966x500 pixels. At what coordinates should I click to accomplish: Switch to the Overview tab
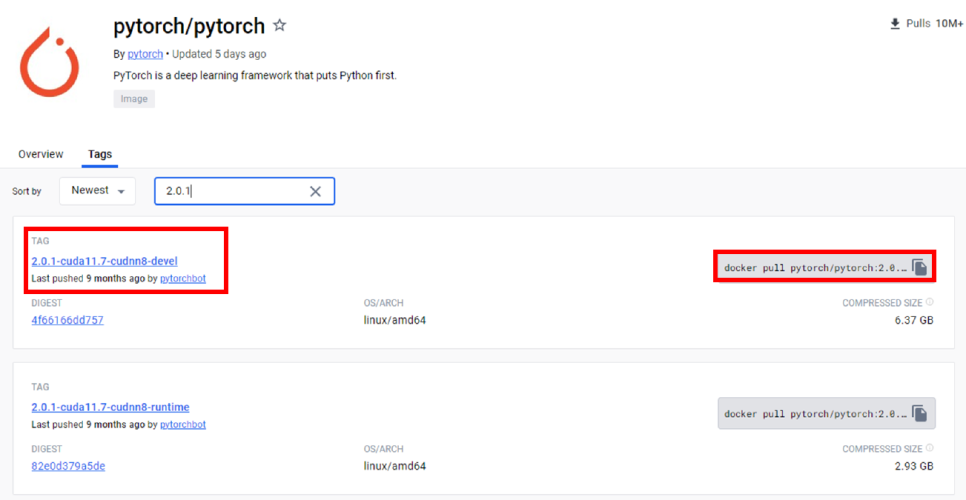[x=41, y=154]
